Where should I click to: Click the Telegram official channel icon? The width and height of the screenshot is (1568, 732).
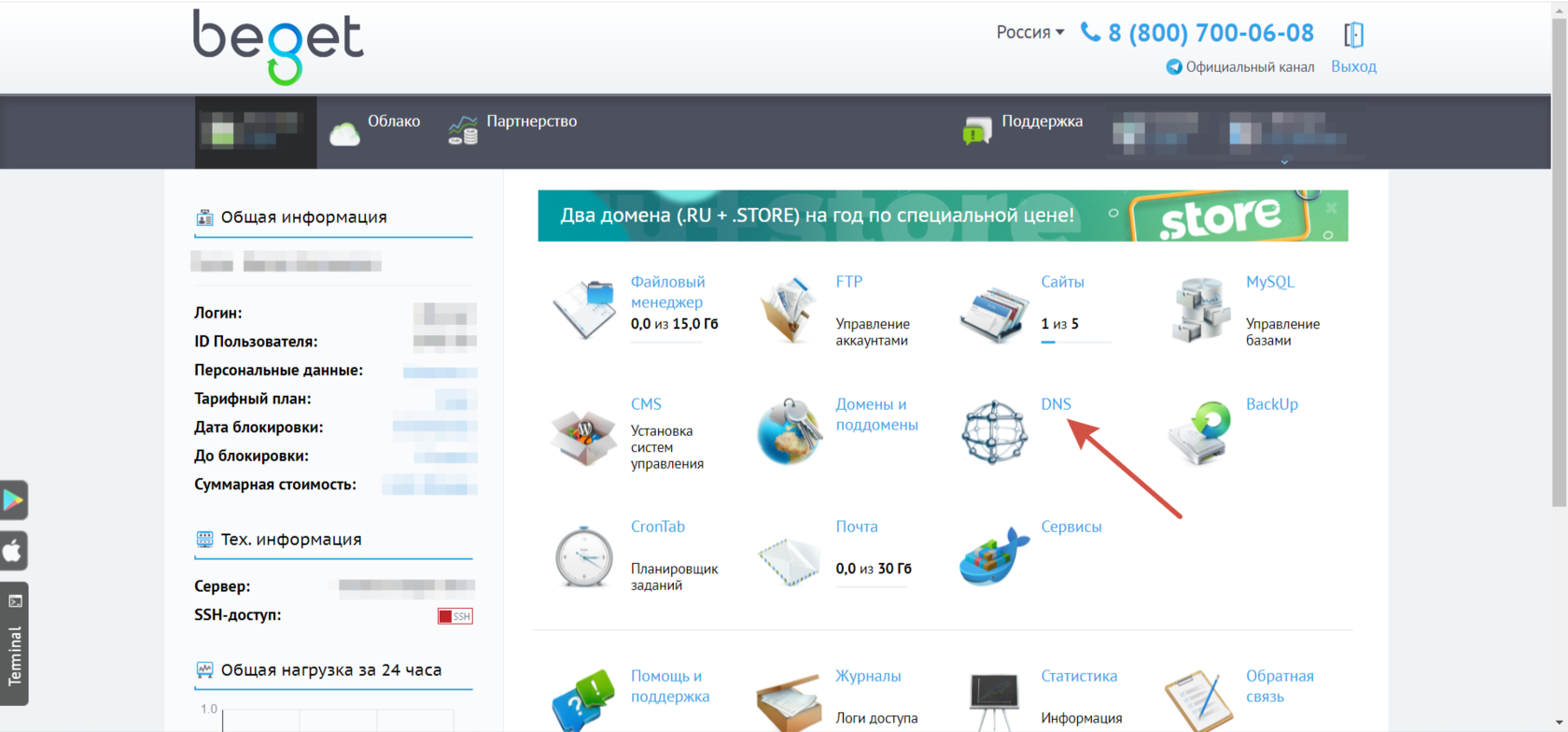[1174, 66]
